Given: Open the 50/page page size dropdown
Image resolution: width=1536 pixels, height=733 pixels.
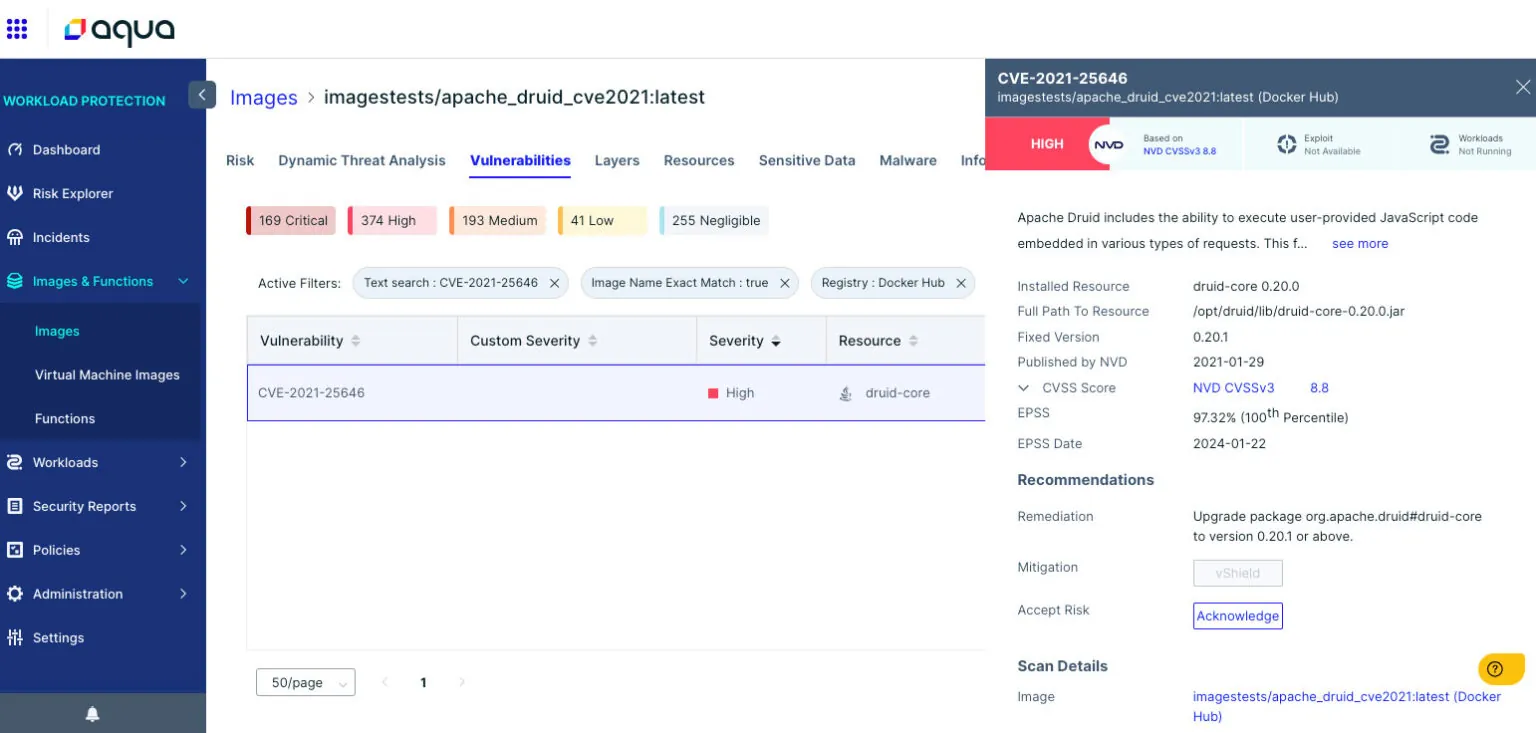Looking at the screenshot, I should tap(305, 682).
